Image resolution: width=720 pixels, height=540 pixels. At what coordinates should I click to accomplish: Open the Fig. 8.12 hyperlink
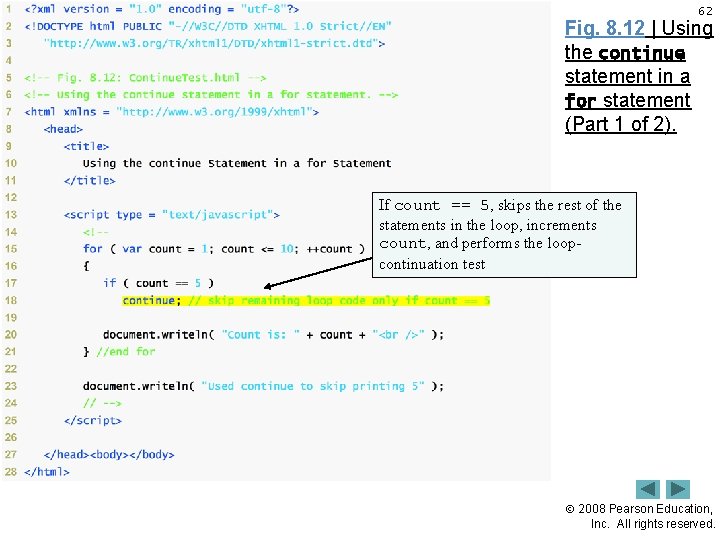coord(605,28)
